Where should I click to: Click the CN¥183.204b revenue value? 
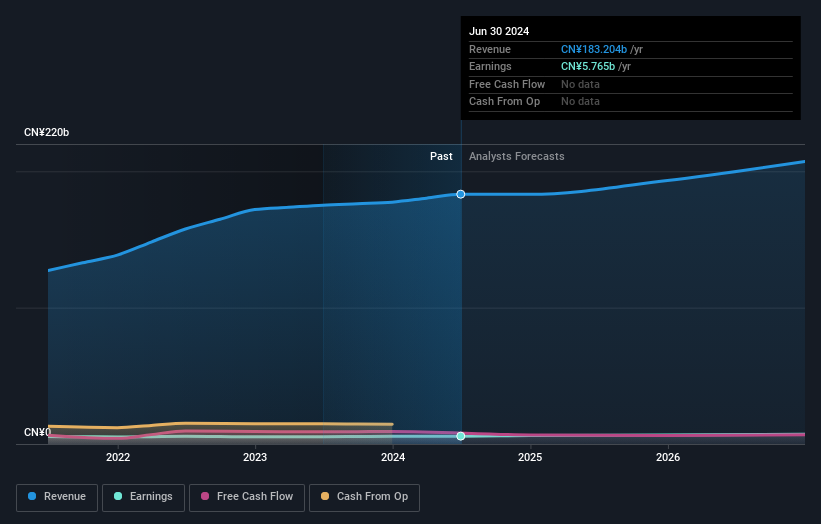pyautogui.click(x=594, y=49)
